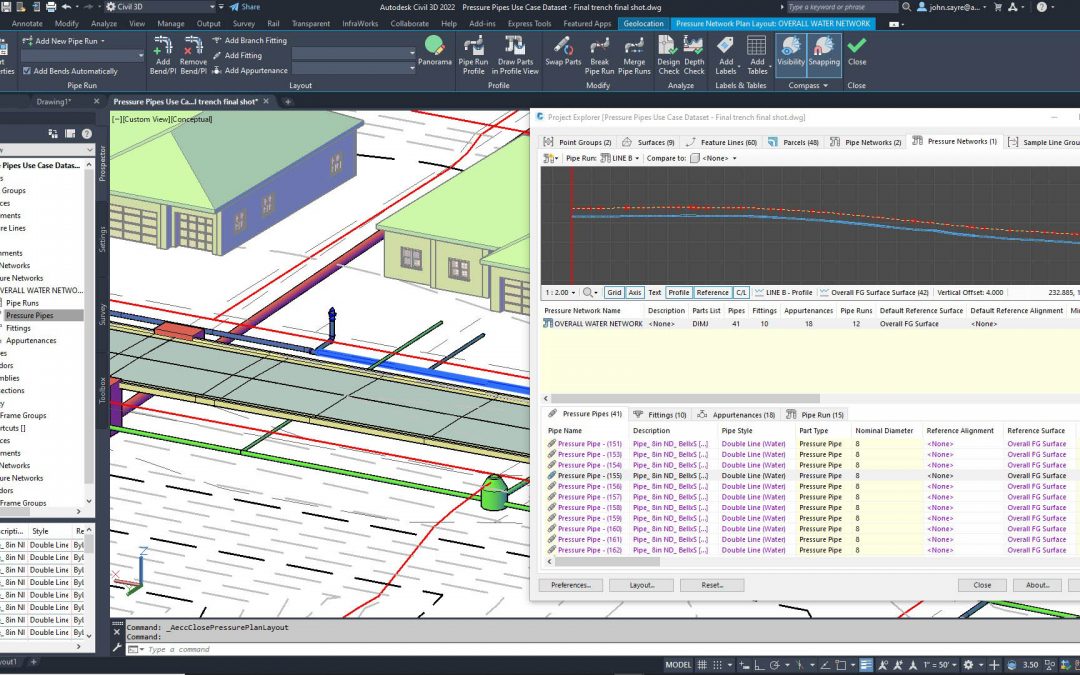Toggle the Grid button in profile view

614,293
